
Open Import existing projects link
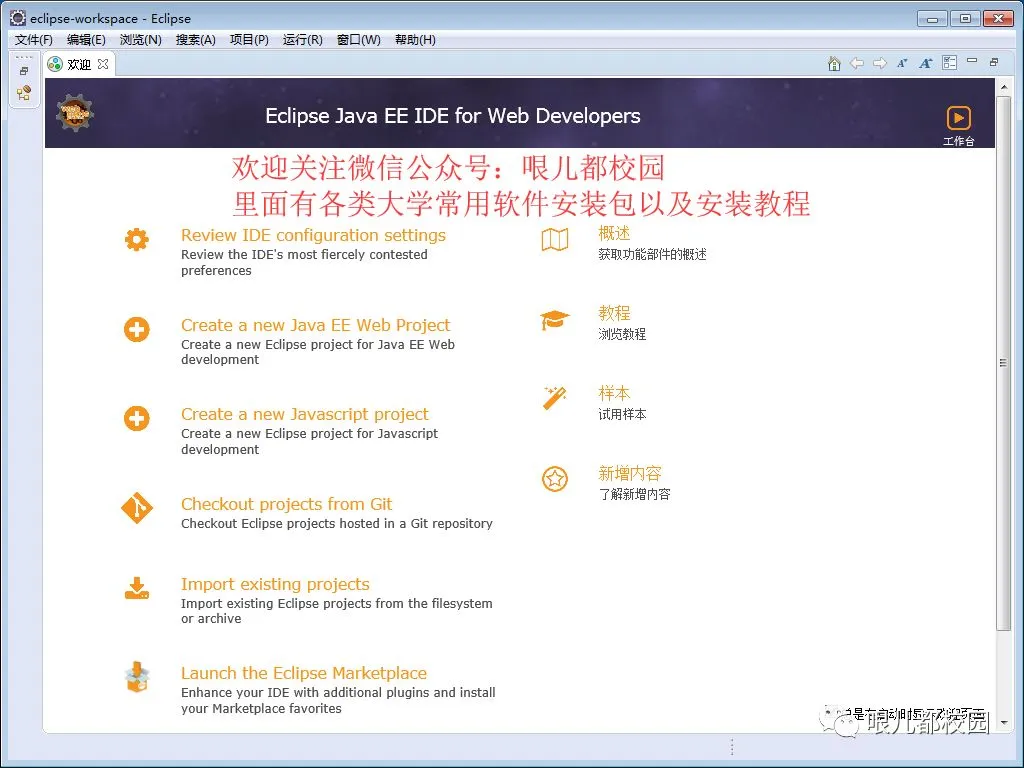pyautogui.click(x=275, y=584)
